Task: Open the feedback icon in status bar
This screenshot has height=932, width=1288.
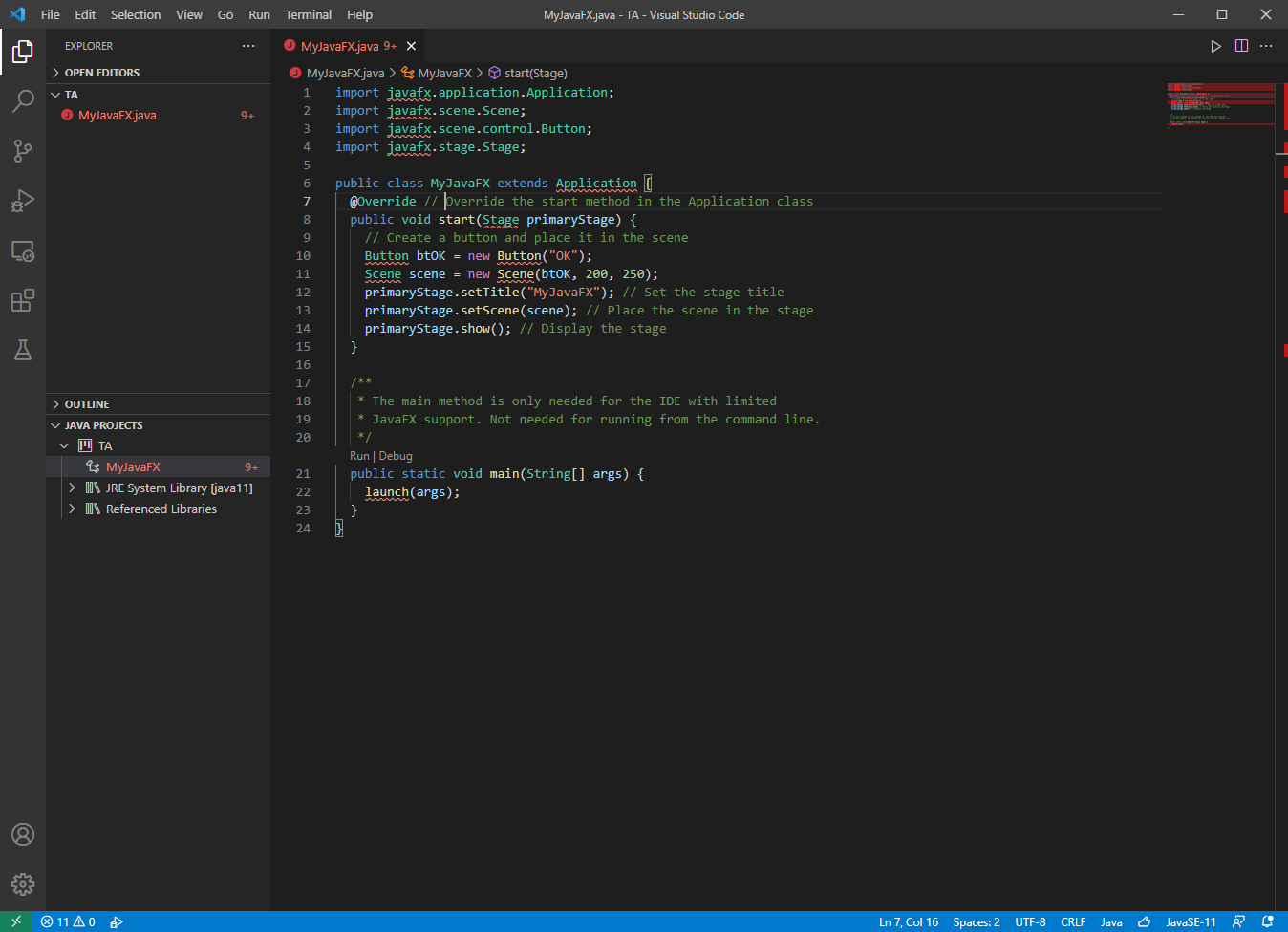Action: pyautogui.click(x=1238, y=921)
